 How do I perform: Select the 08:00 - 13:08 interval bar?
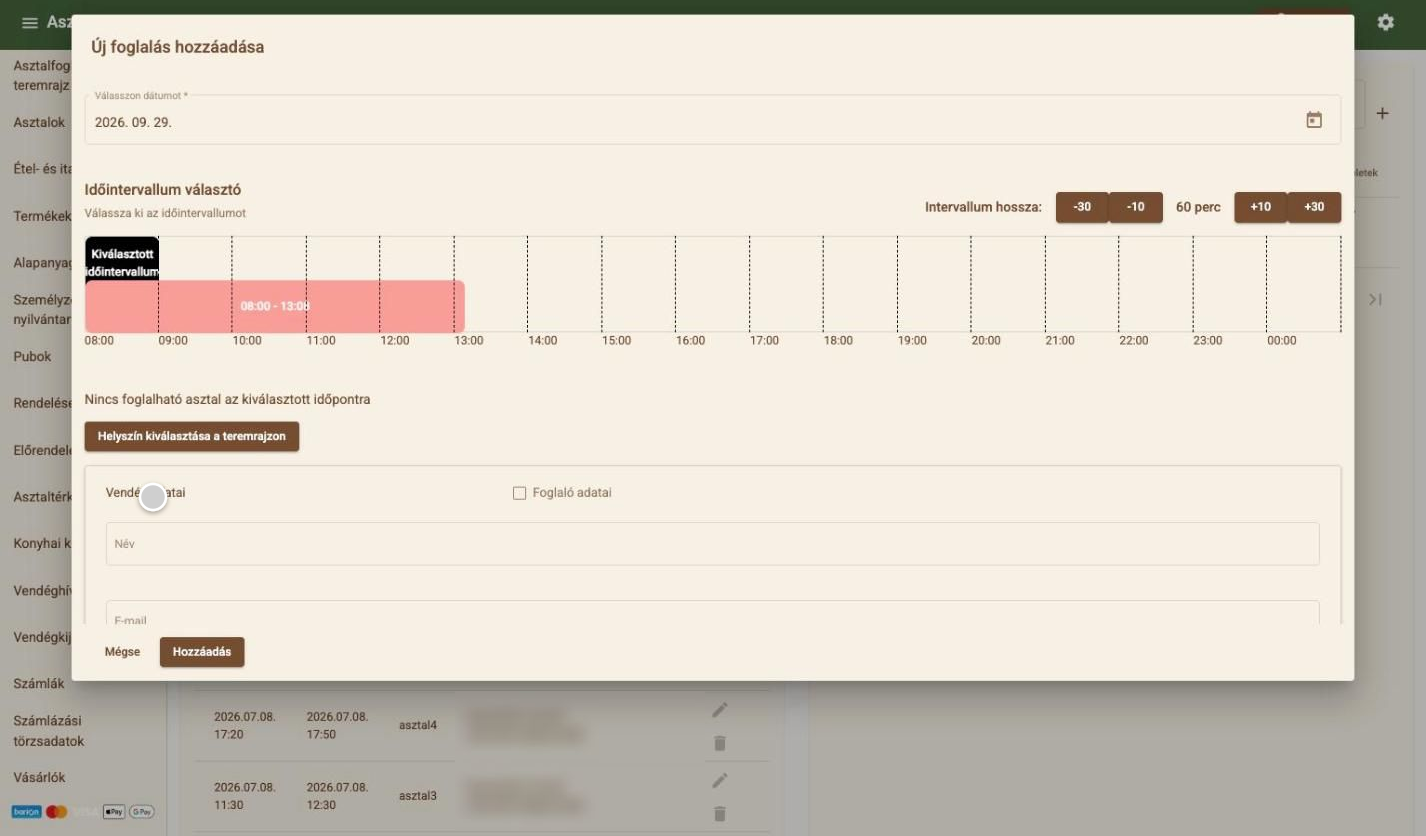(x=275, y=306)
